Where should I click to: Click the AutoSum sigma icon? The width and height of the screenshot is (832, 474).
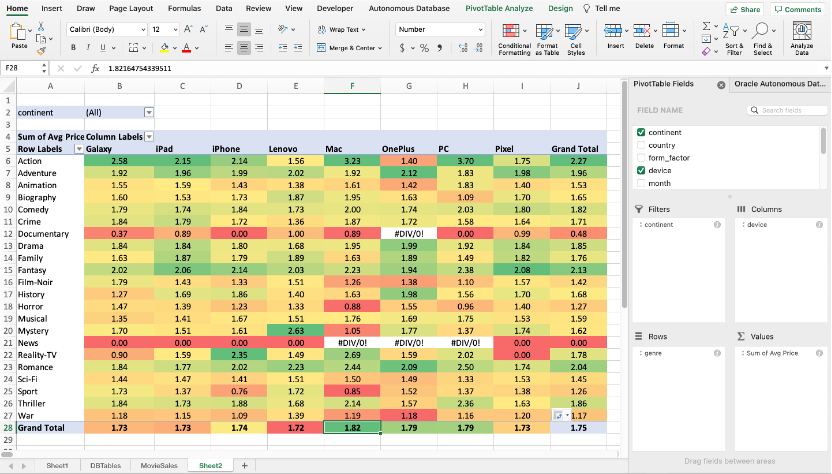[x=706, y=26]
